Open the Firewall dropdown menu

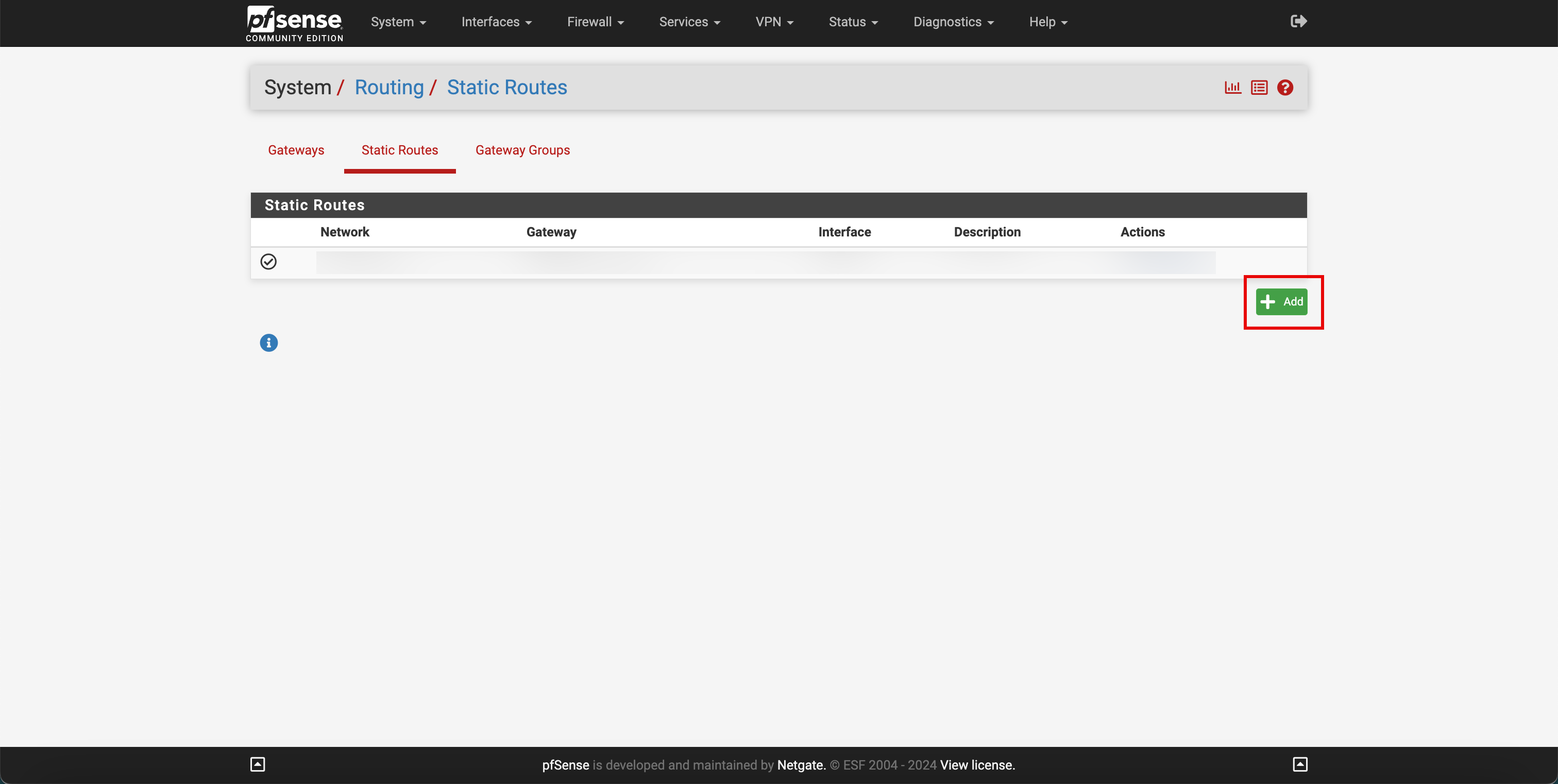[x=595, y=22]
